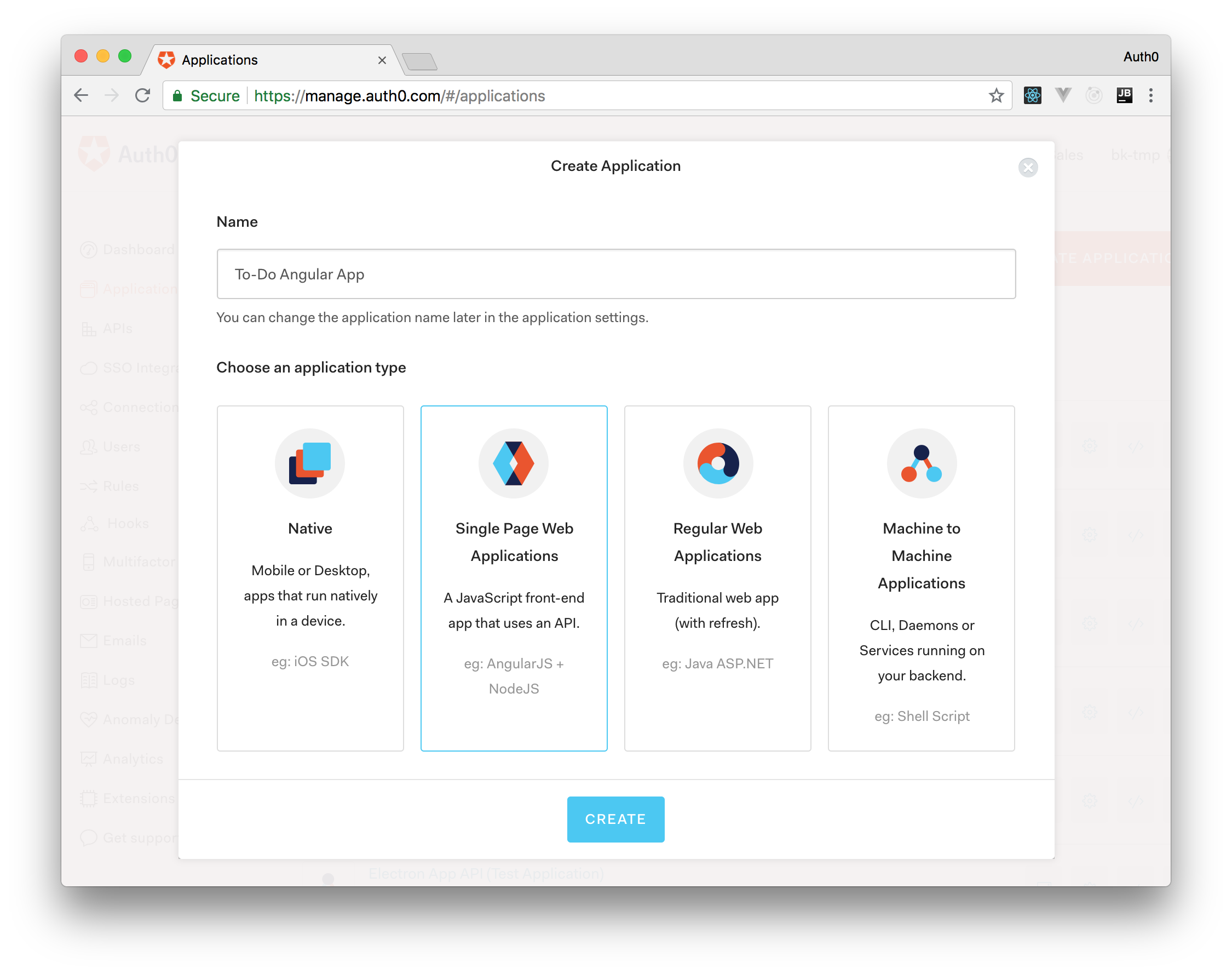This screenshot has width=1232, height=974.
Task: Open site info via the Secure padlock
Action: pos(178,95)
